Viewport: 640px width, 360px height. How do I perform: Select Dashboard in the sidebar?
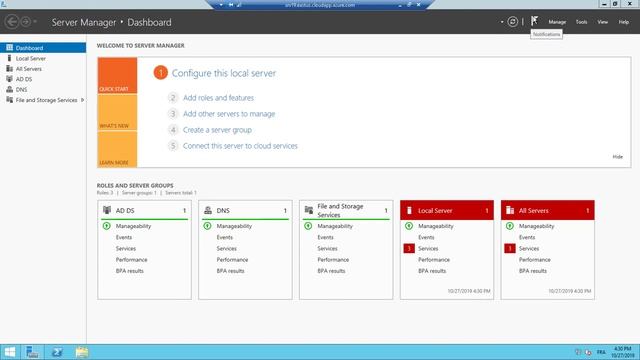pos(43,48)
